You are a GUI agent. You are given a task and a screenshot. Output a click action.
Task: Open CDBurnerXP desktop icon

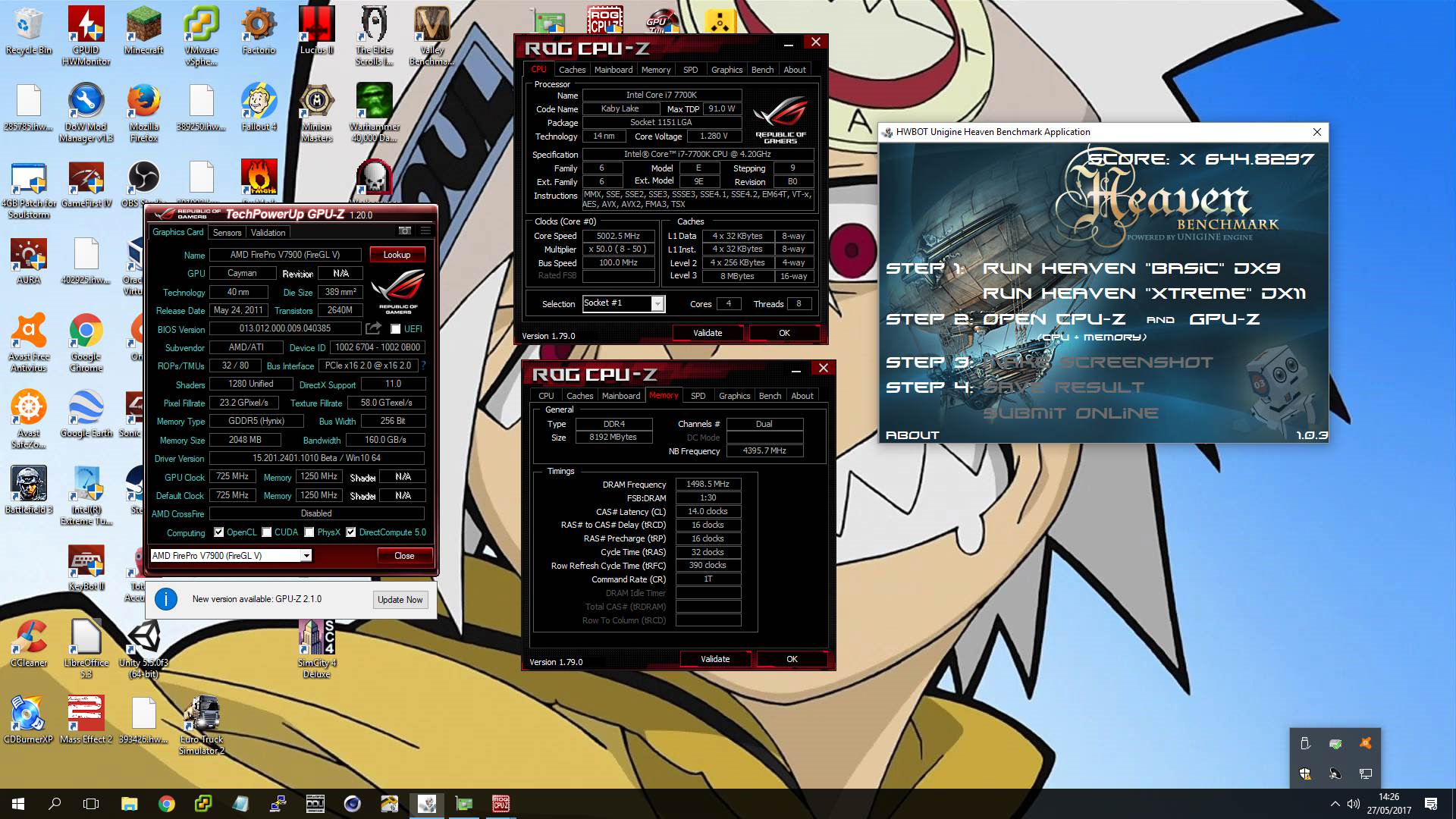pyautogui.click(x=29, y=720)
